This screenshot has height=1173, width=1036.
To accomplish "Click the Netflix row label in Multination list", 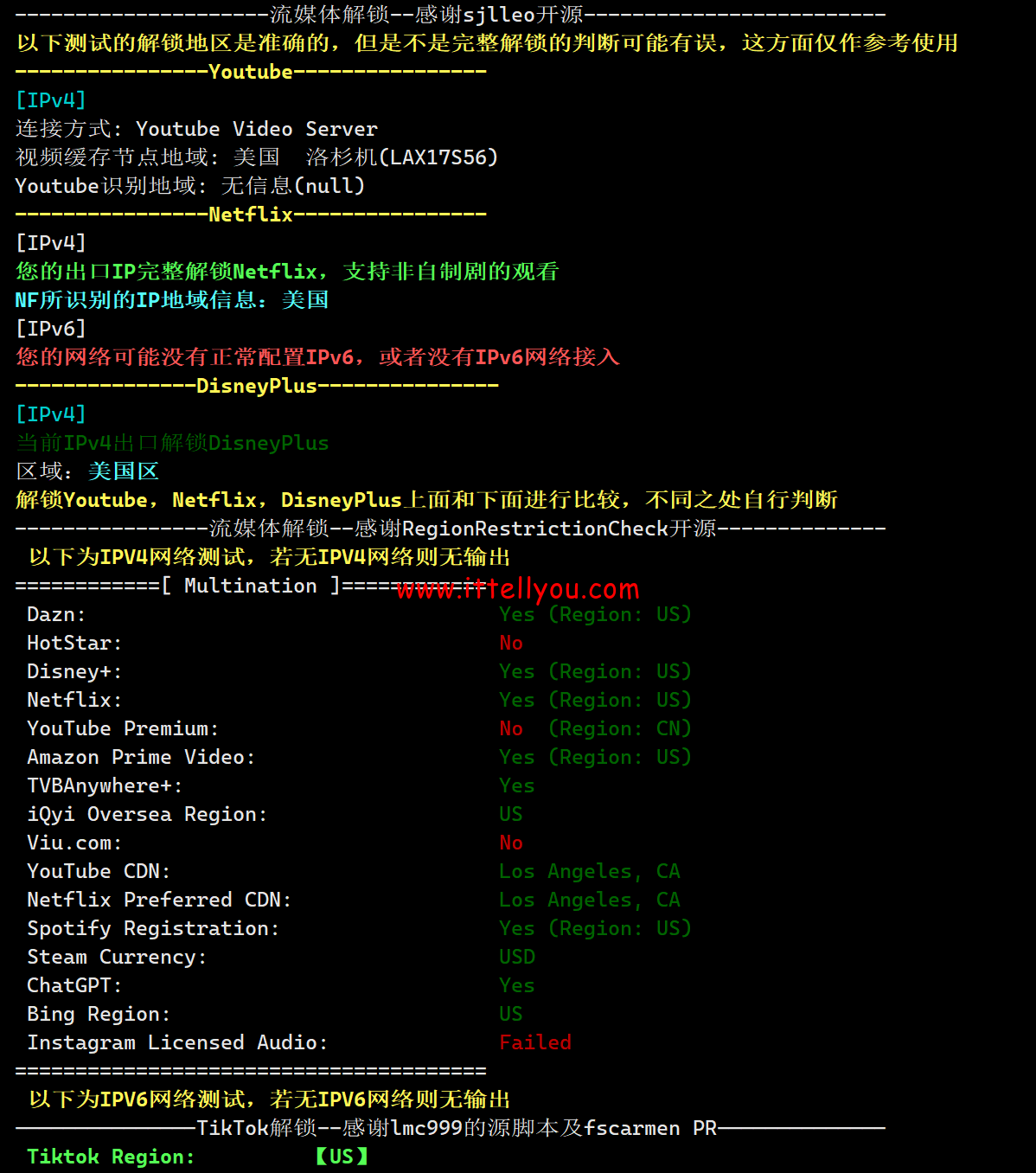I will pos(74,700).
